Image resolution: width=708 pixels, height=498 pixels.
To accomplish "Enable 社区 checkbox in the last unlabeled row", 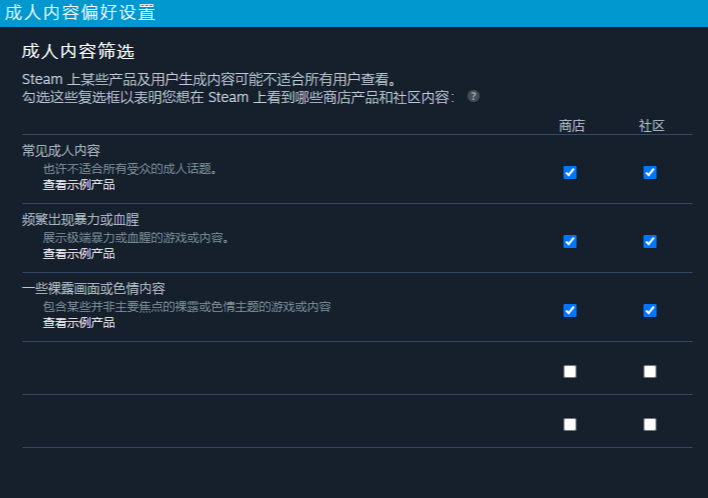I will 650,424.
